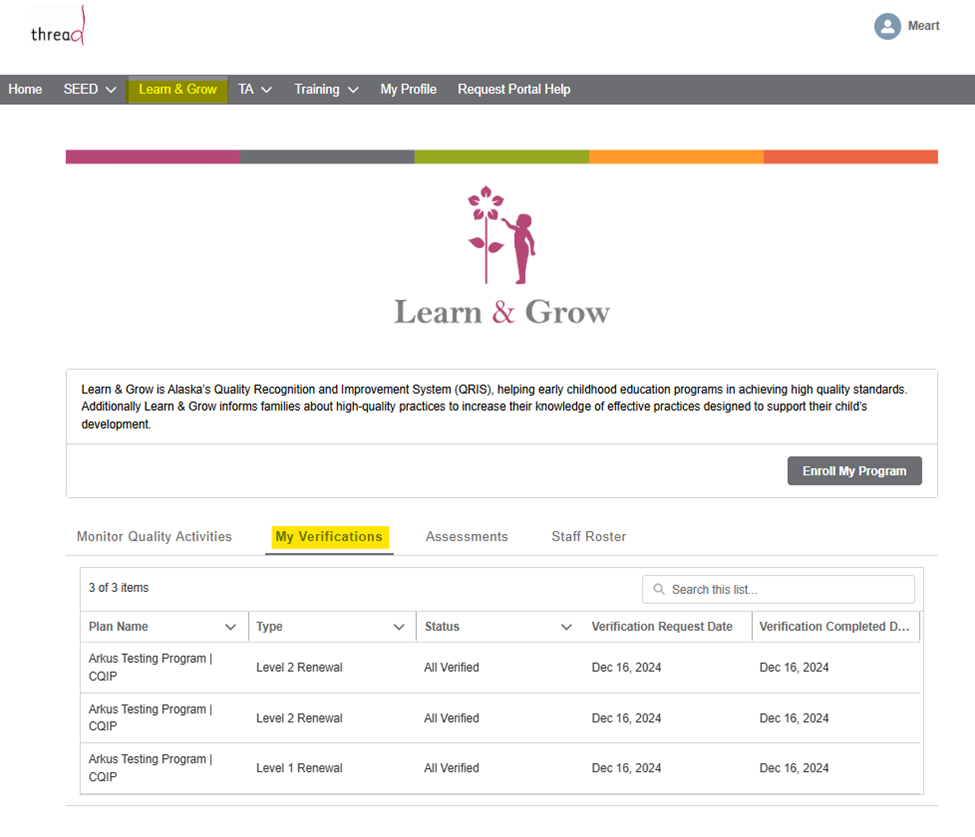The width and height of the screenshot is (975, 837).
Task: Switch to Staff Roster tab
Action: coord(588,537)
